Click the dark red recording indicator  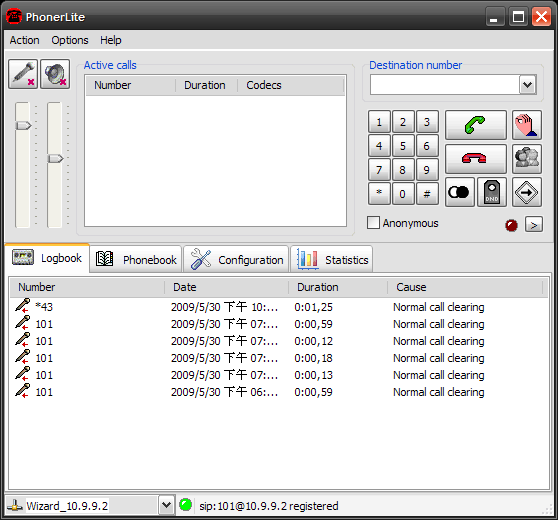511,225
